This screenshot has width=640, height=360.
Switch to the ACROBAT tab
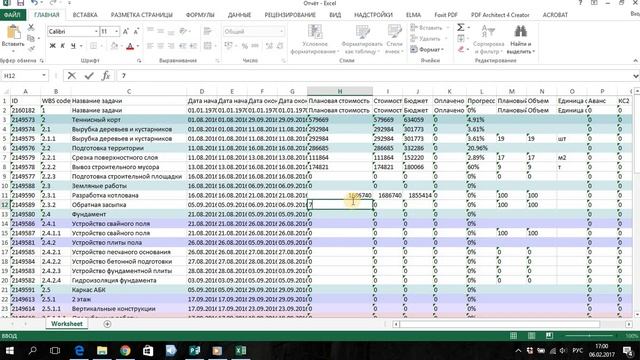coord(555,15)
